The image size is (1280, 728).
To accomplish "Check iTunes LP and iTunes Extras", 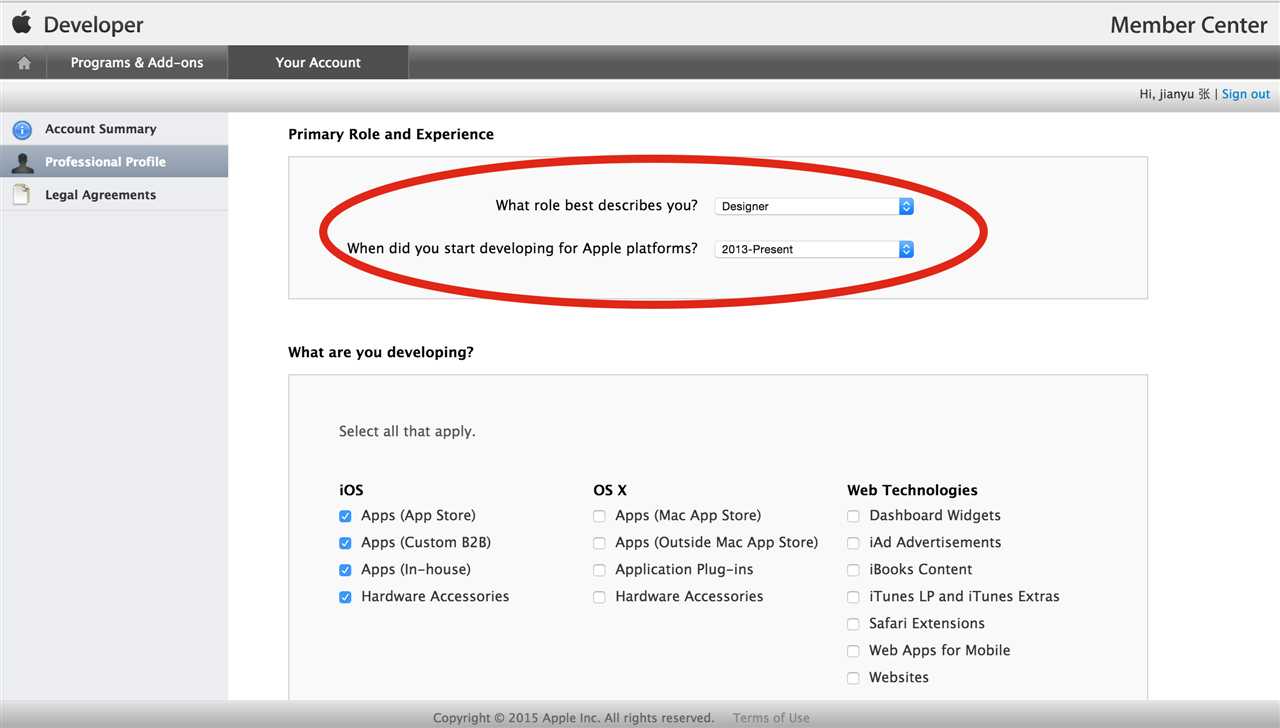I will point(853,597).
